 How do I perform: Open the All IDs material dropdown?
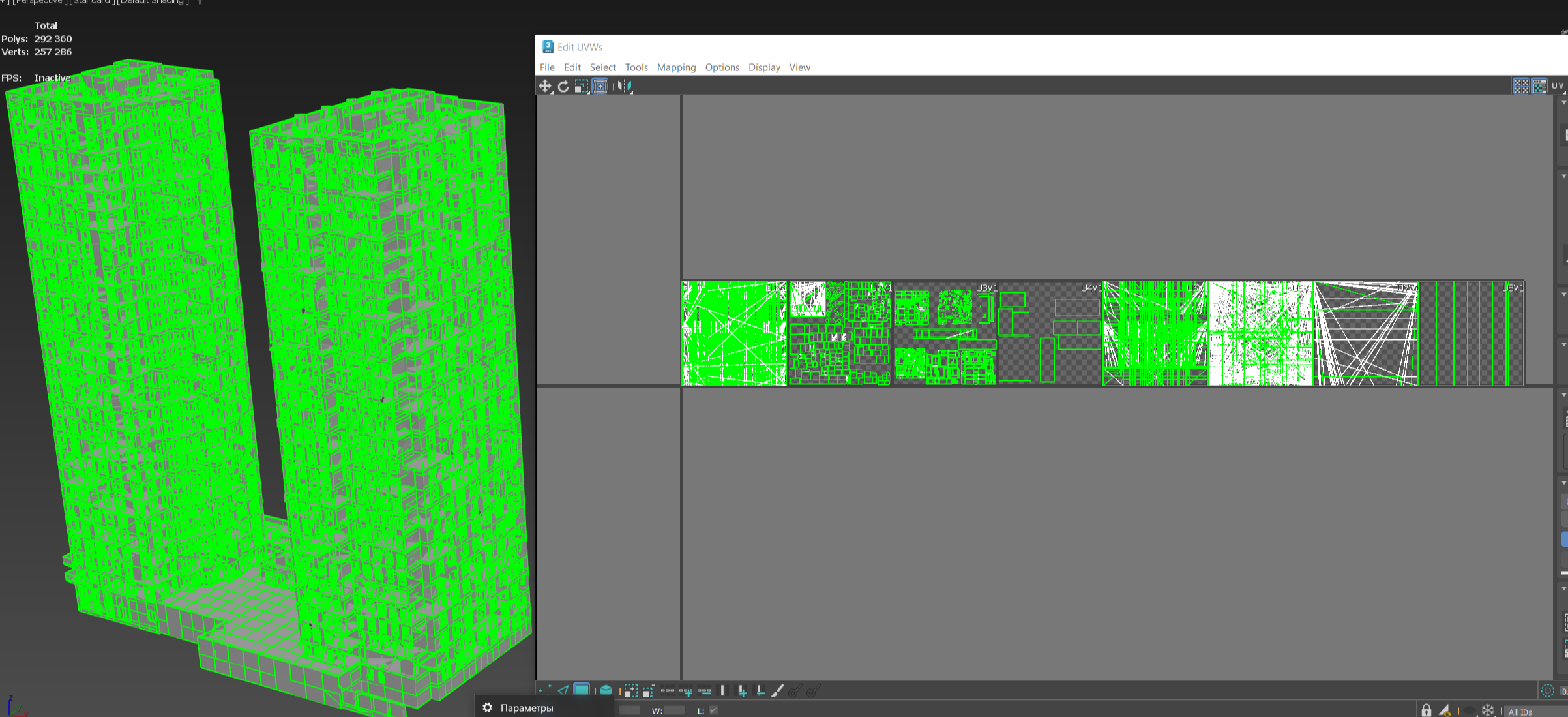point(1535,712)
